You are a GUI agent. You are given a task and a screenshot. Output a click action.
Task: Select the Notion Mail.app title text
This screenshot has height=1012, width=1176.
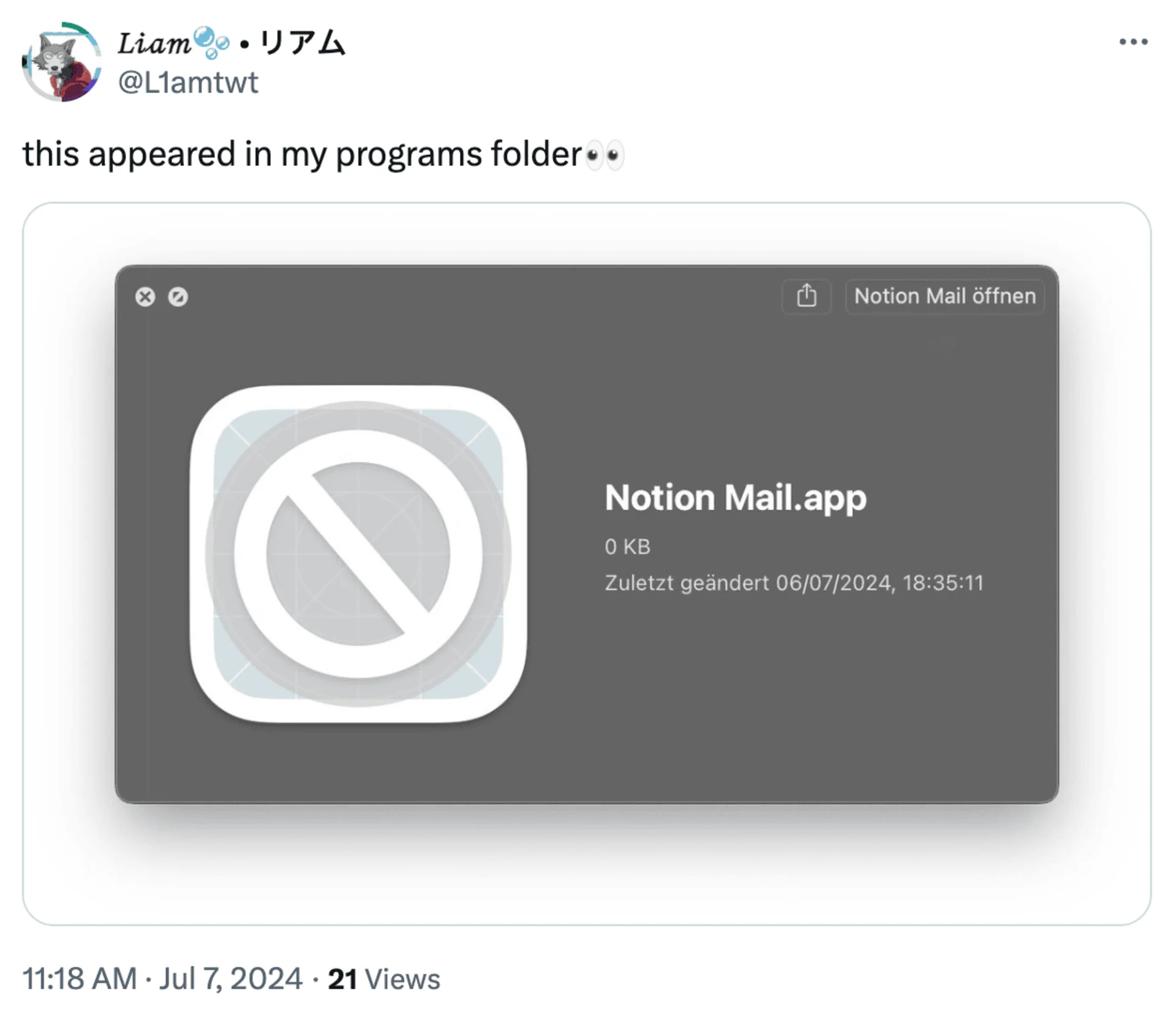pos(735,497)
